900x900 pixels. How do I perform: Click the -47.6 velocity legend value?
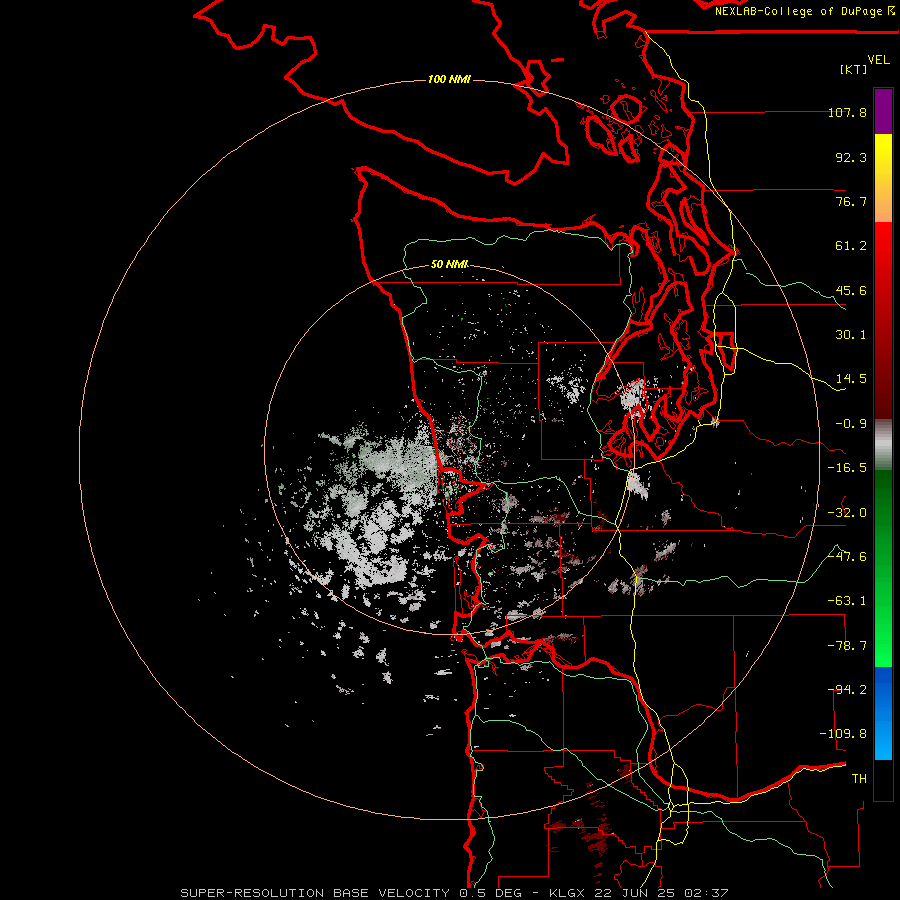tap(847, 557)
